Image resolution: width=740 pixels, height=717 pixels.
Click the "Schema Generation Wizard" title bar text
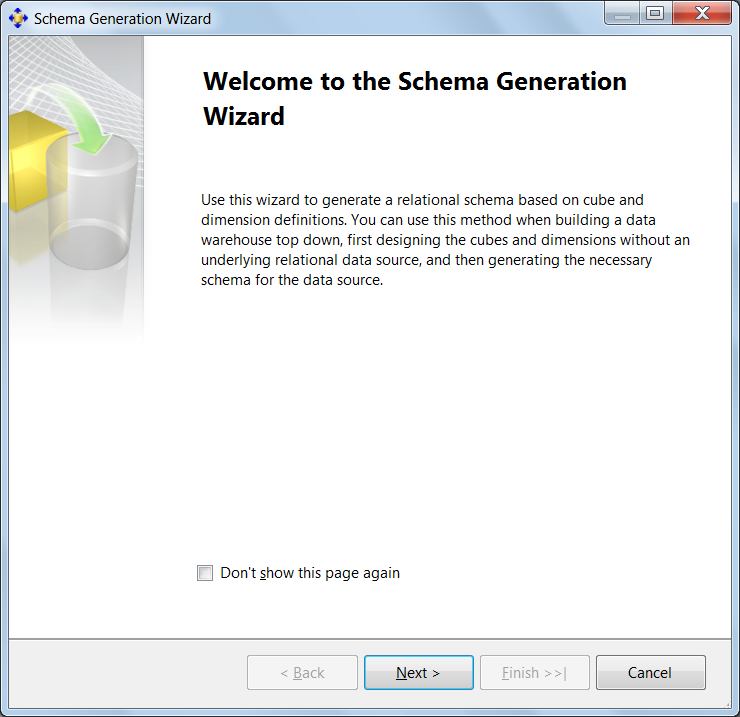[x=122, y=19]
